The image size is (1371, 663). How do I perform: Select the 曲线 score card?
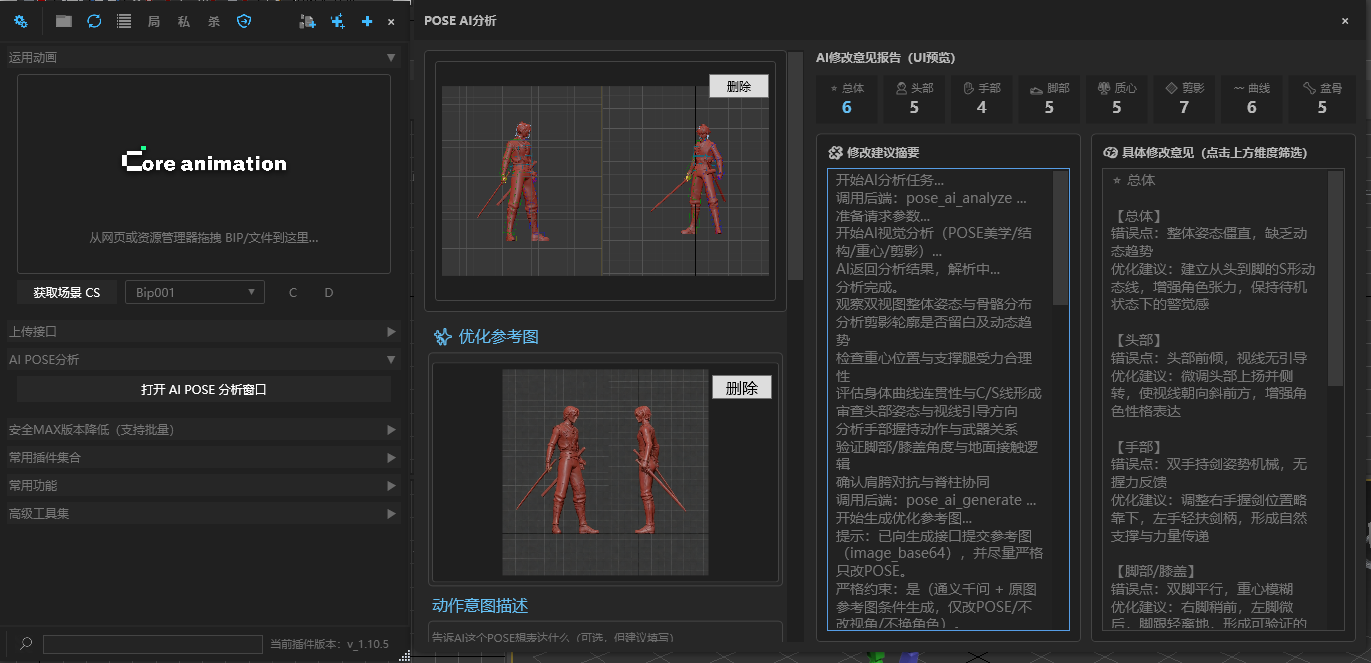pyautogui.click(x=1251, y=98)
